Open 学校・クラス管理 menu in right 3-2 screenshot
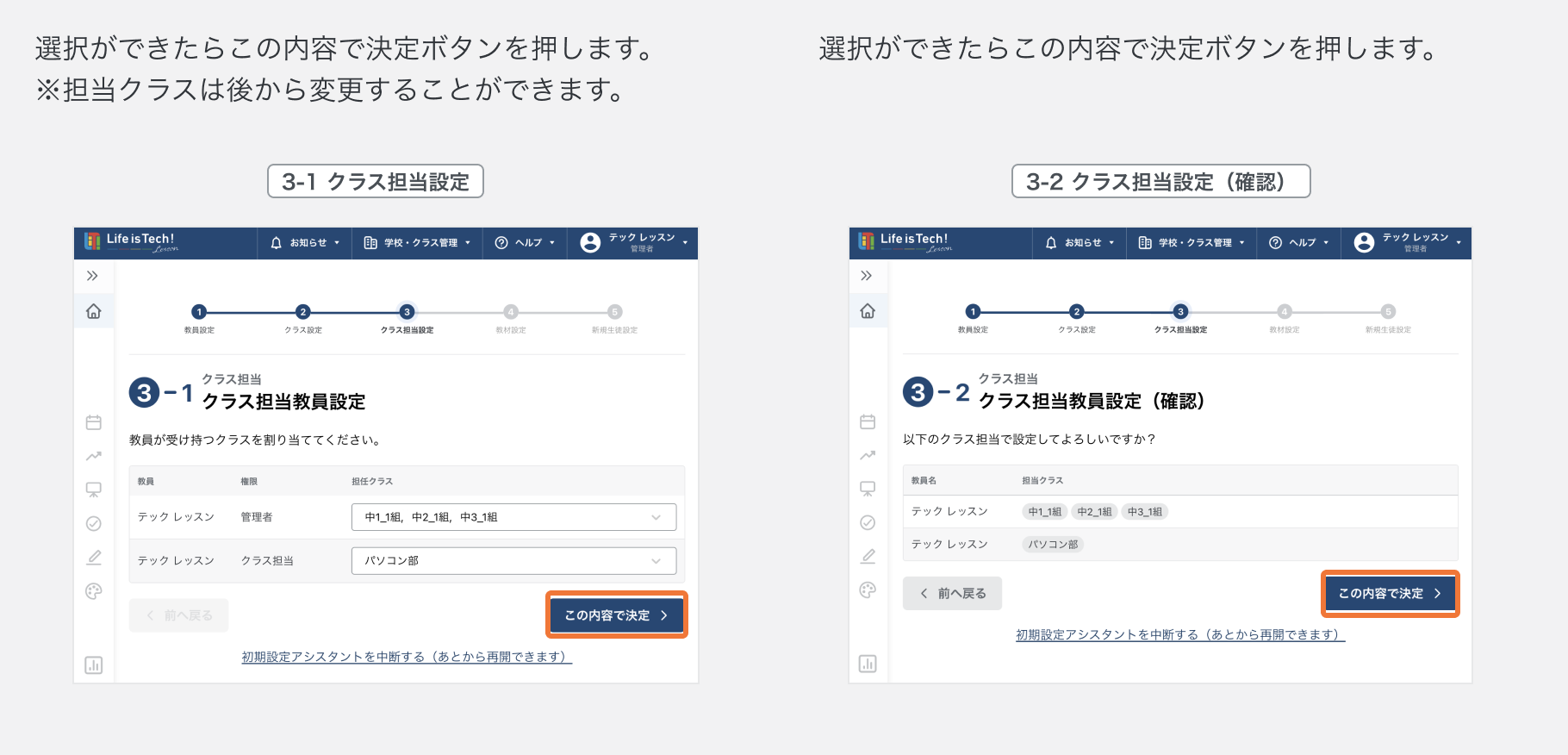1568x755 pixels. pos(1192,243)
